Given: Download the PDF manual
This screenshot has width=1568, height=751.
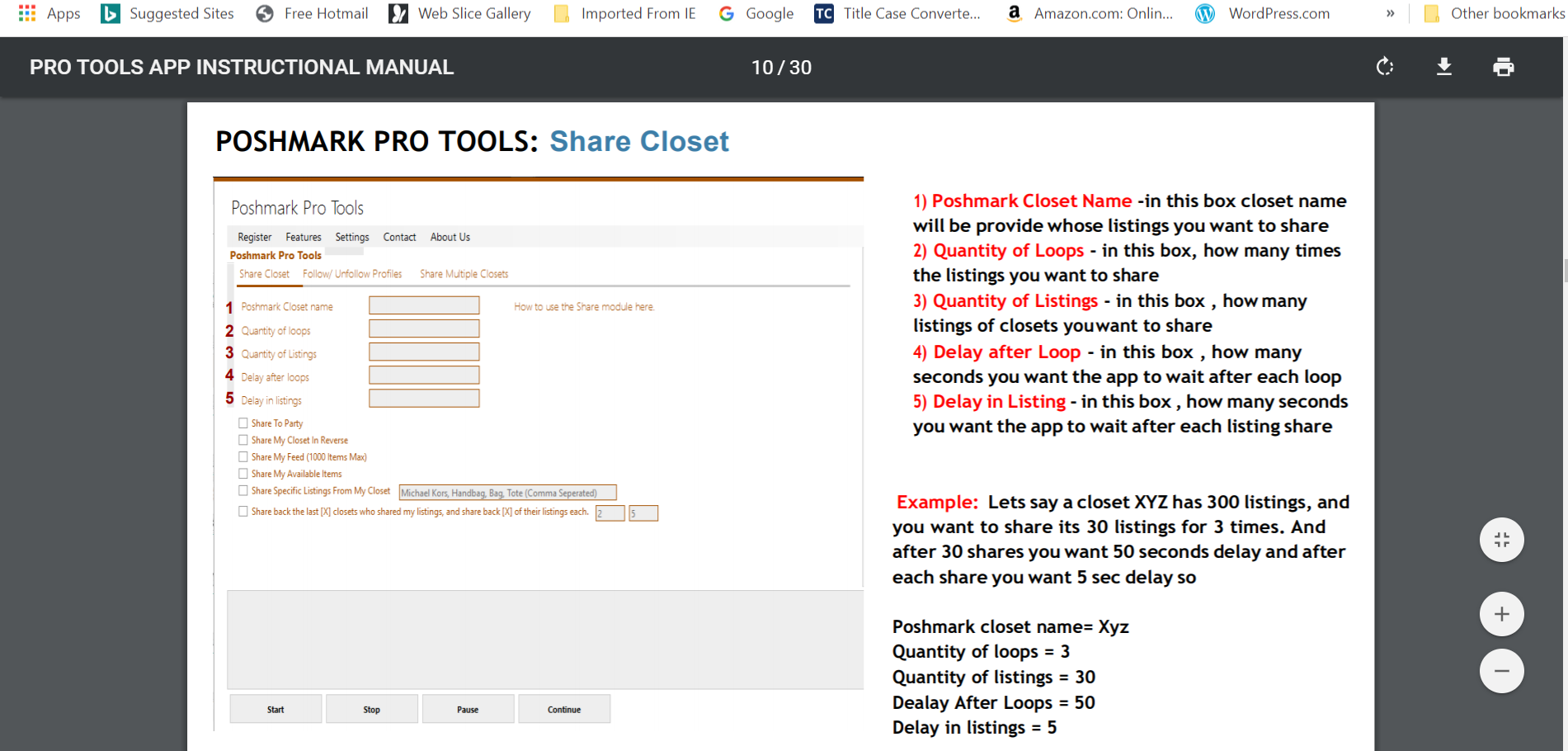Looking at the screenshot, I should tap(1444, 67).
